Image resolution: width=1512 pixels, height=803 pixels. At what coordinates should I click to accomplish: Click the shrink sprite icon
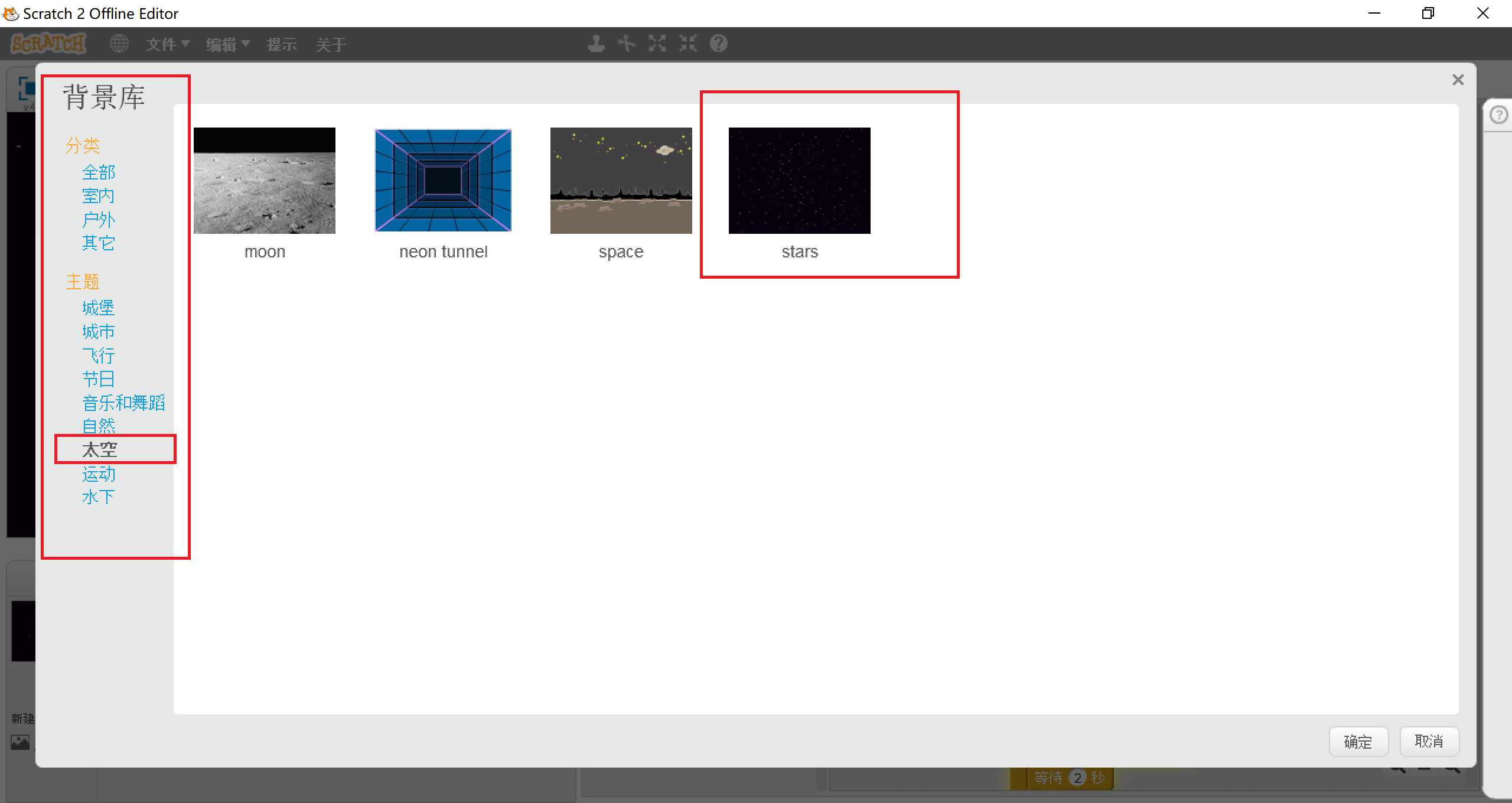point(688,44)
